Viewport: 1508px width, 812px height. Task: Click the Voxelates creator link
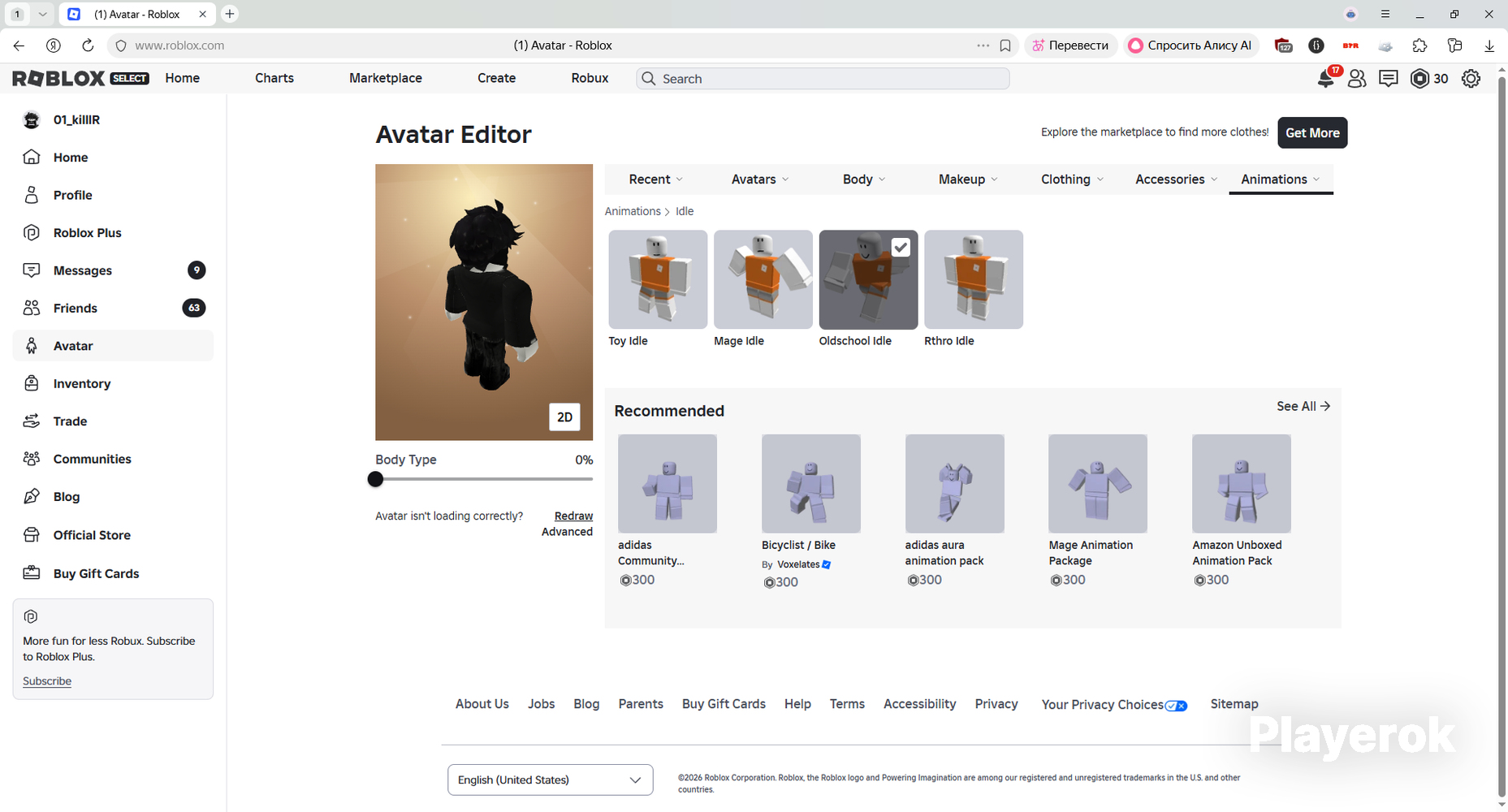pyautogui.click(x=798, y=564)
